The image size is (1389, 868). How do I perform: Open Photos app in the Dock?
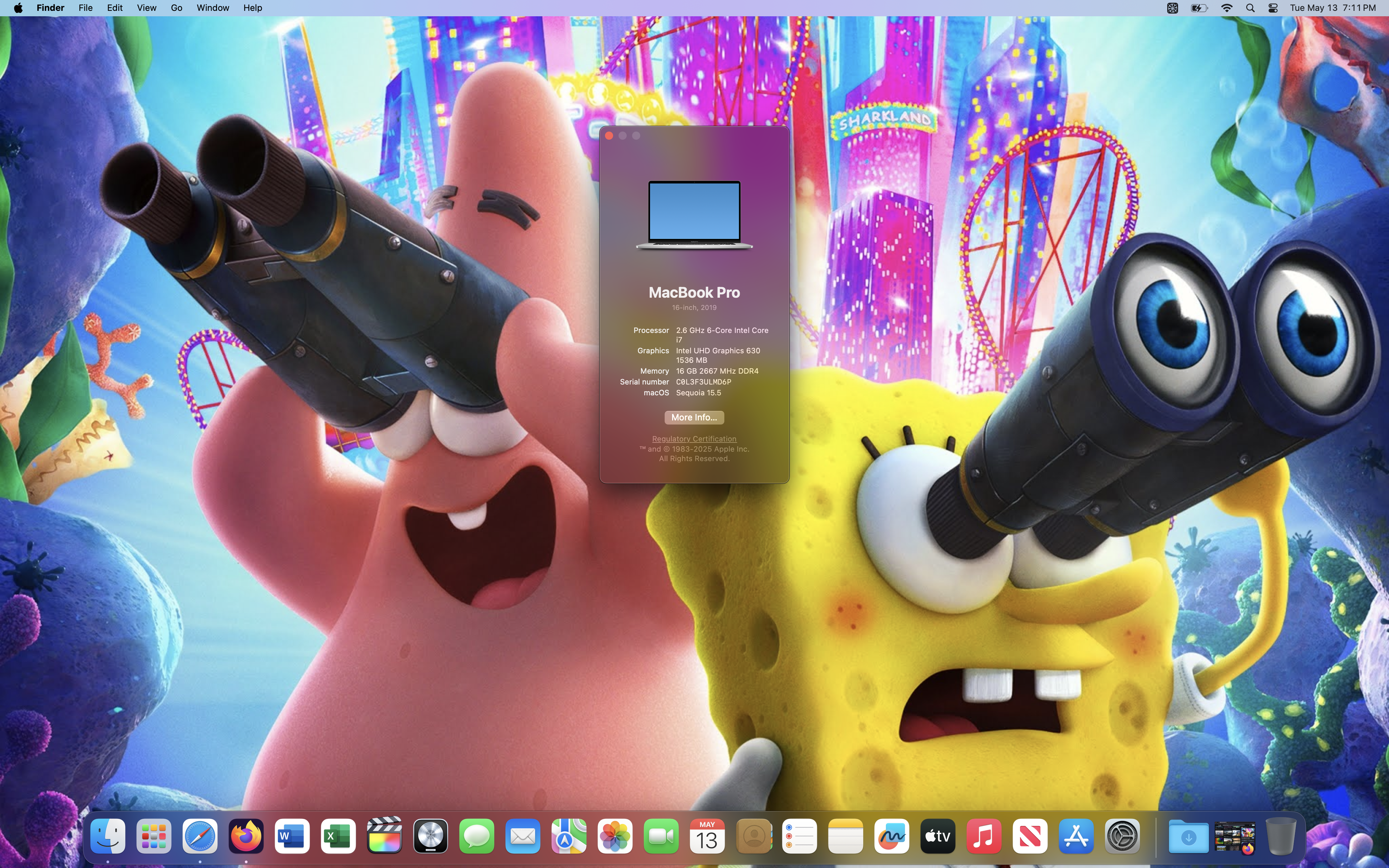(x=615, y=836)
